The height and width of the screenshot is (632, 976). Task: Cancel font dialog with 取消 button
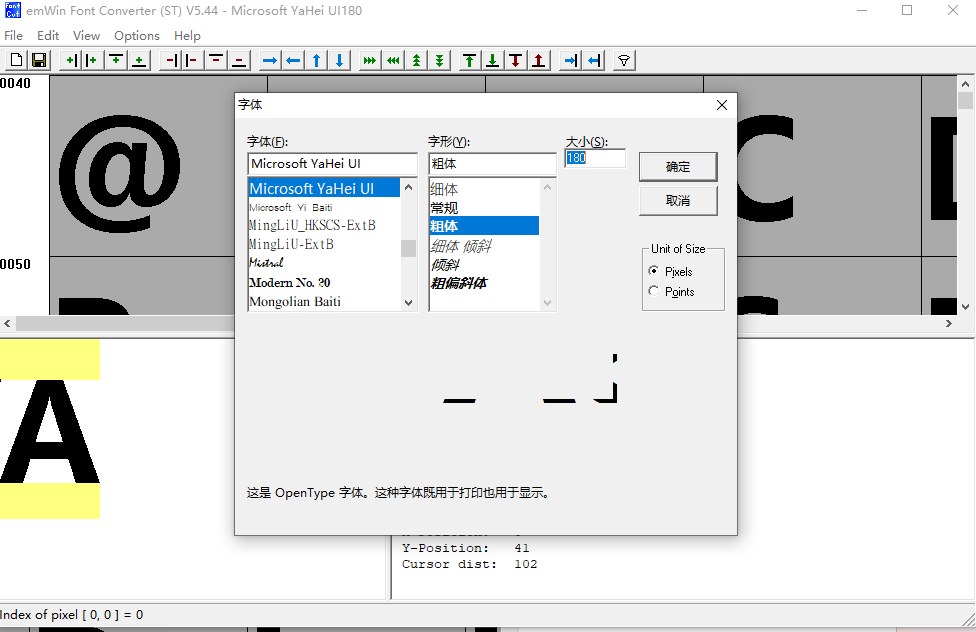678,200
